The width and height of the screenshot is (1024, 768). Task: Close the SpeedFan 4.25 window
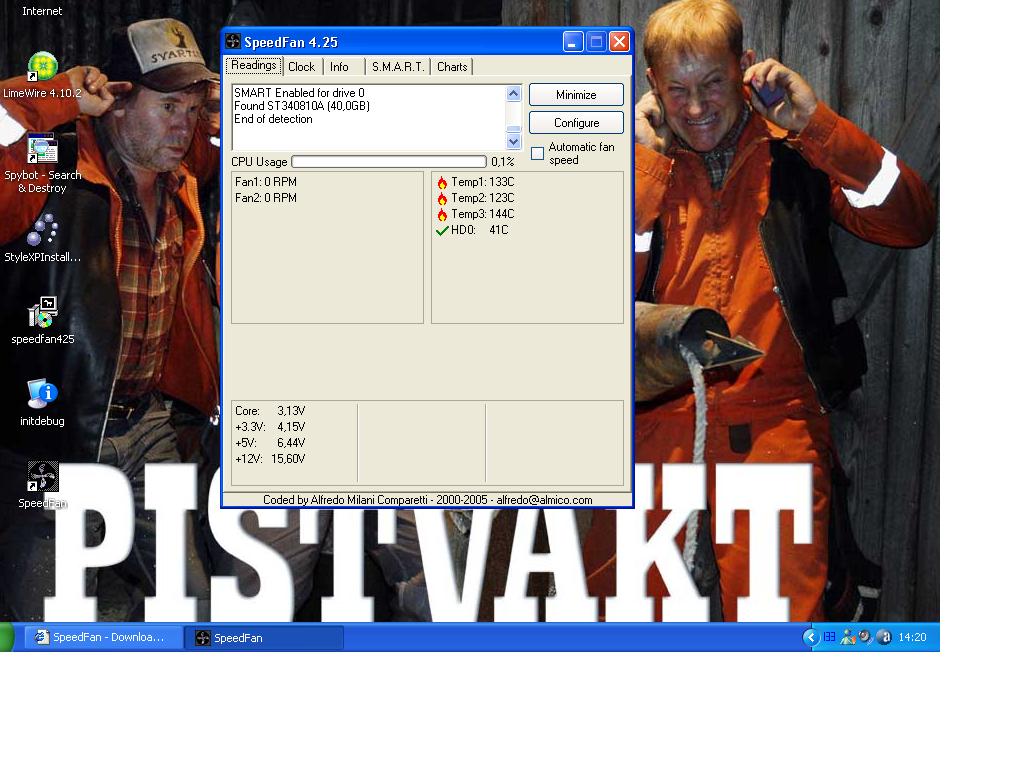(619, 42)
